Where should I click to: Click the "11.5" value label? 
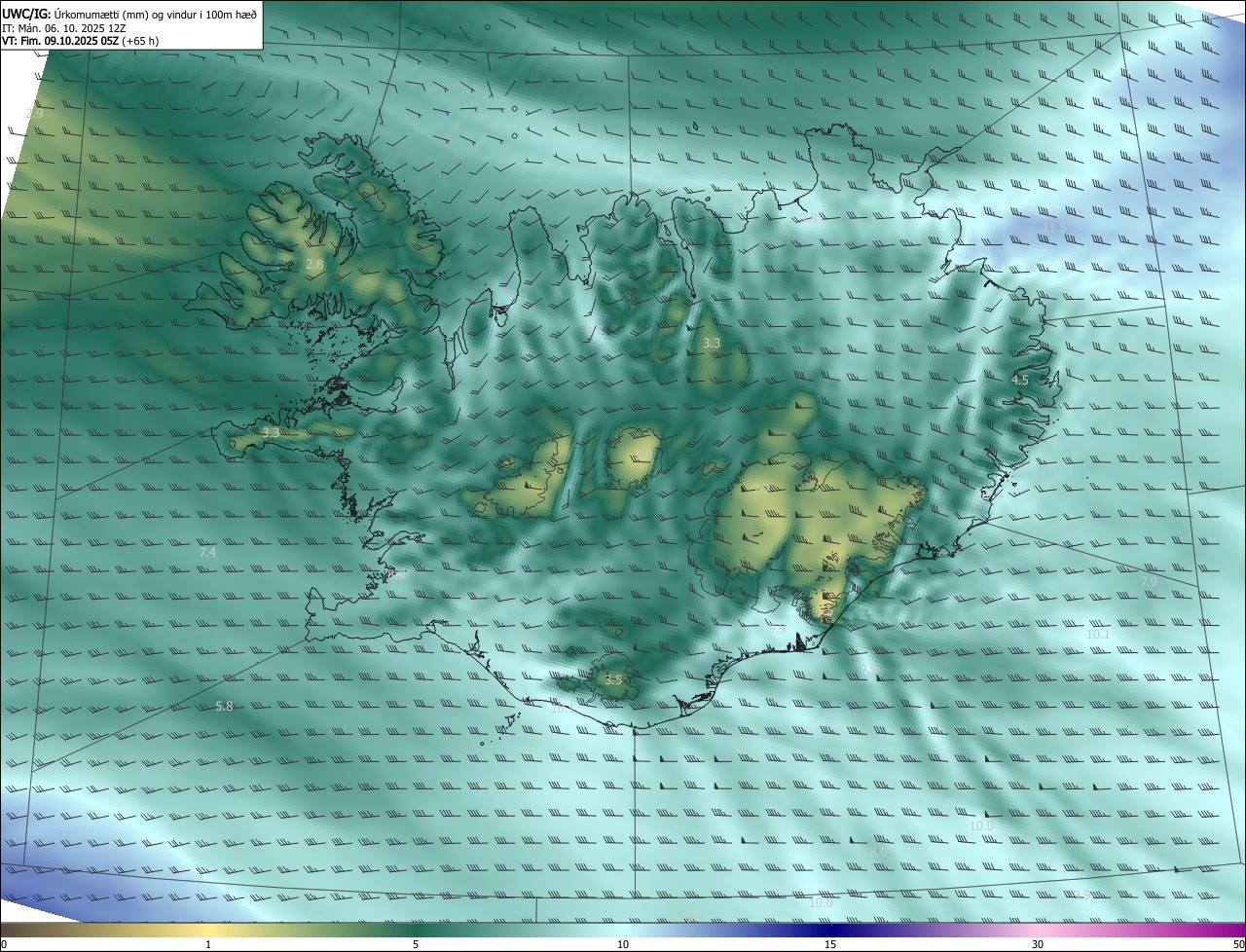[1055, 228]
